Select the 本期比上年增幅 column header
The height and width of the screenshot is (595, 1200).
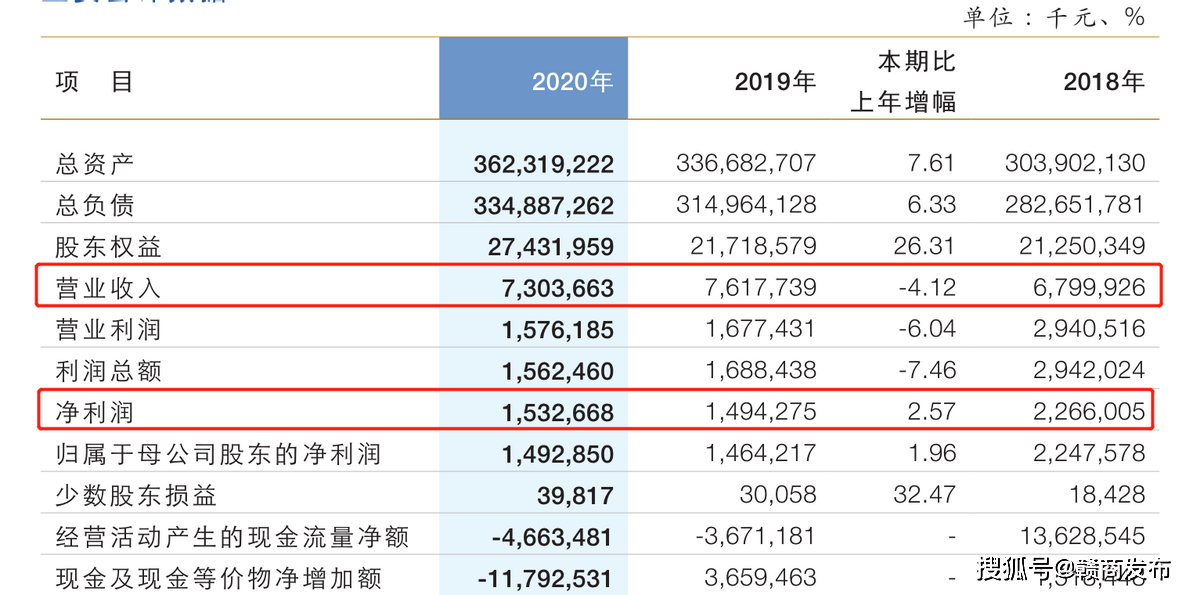(903, 81)
